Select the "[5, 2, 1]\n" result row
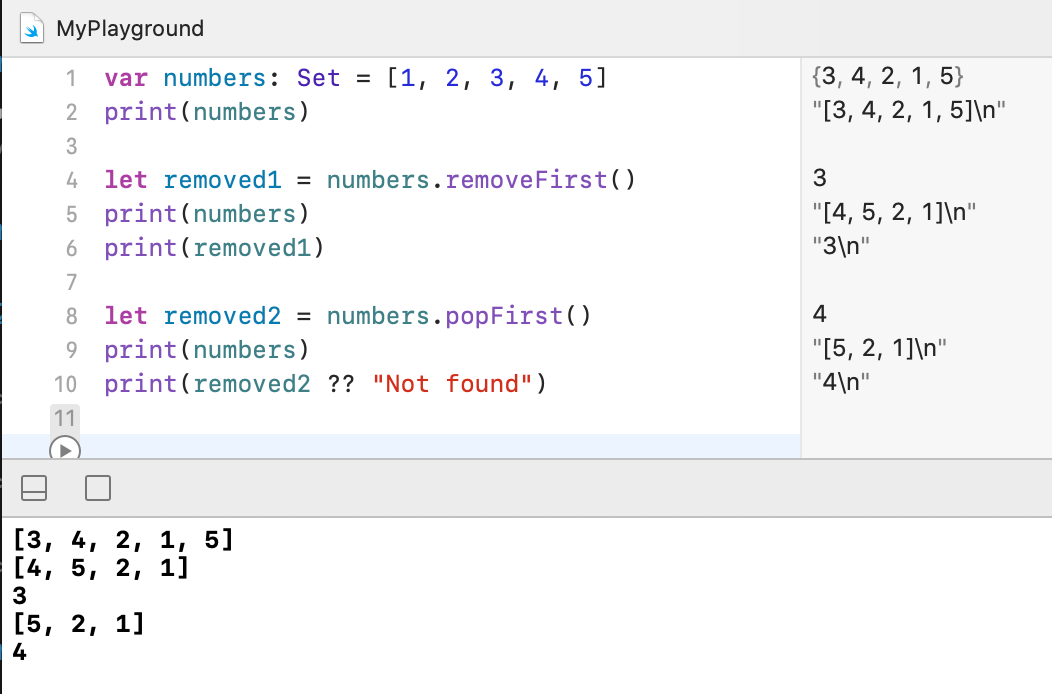This screenshot has height=694, width=1052. point(880,349)
